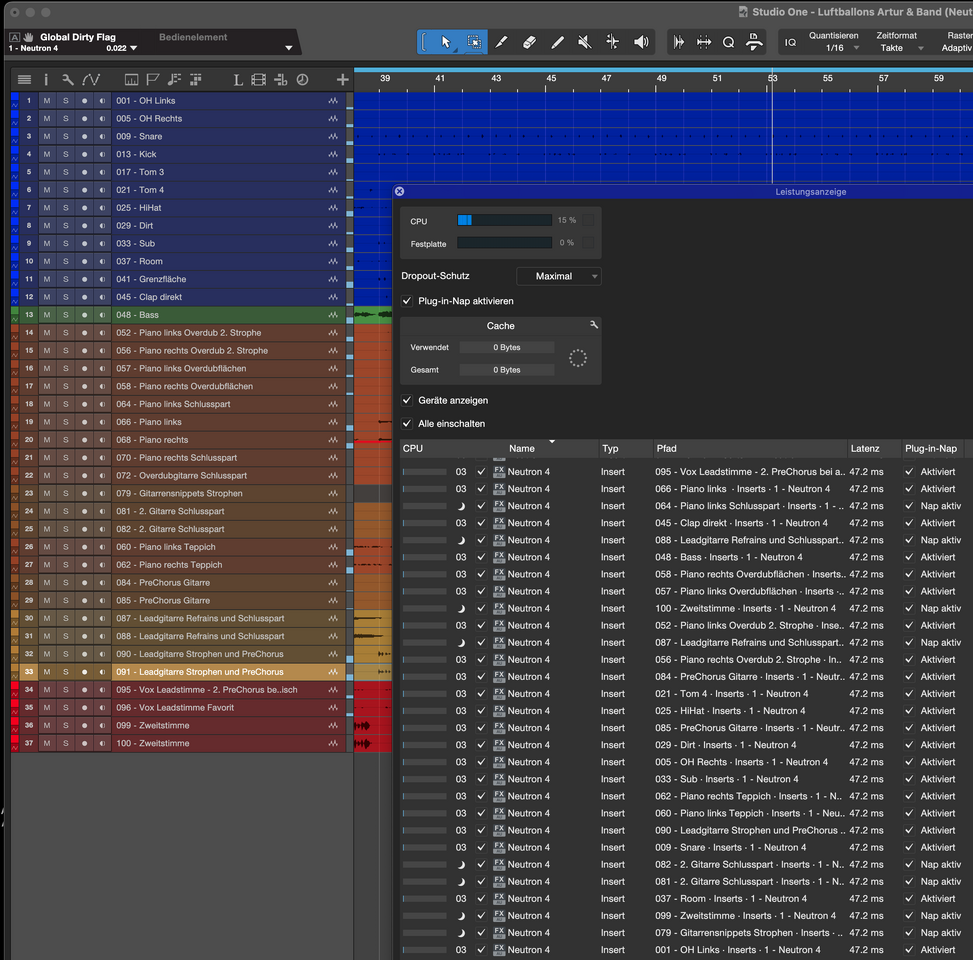
Task: Add a track with the plus icon
Action: click(343, 79)
